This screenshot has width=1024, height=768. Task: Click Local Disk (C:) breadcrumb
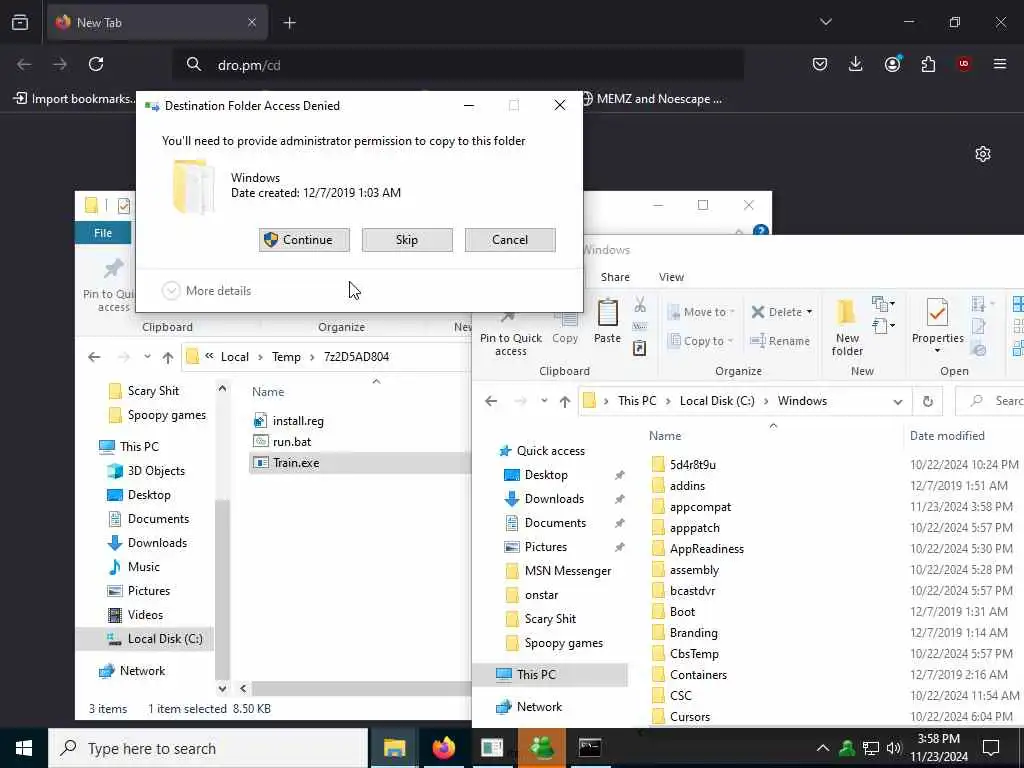717,401
